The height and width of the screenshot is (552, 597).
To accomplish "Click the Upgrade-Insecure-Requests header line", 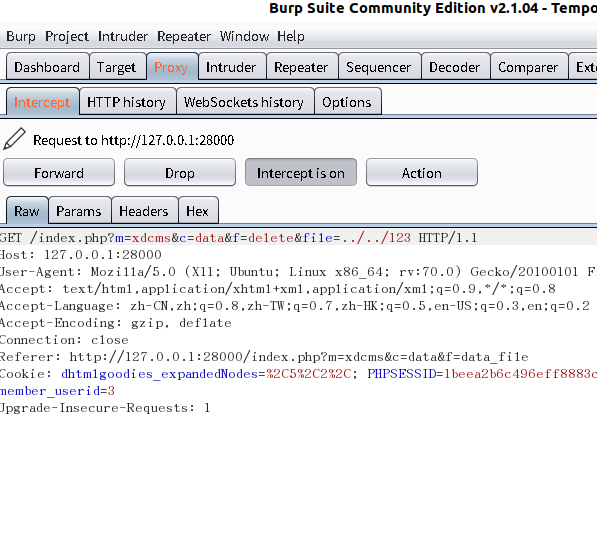I will (x=105, y=408).
